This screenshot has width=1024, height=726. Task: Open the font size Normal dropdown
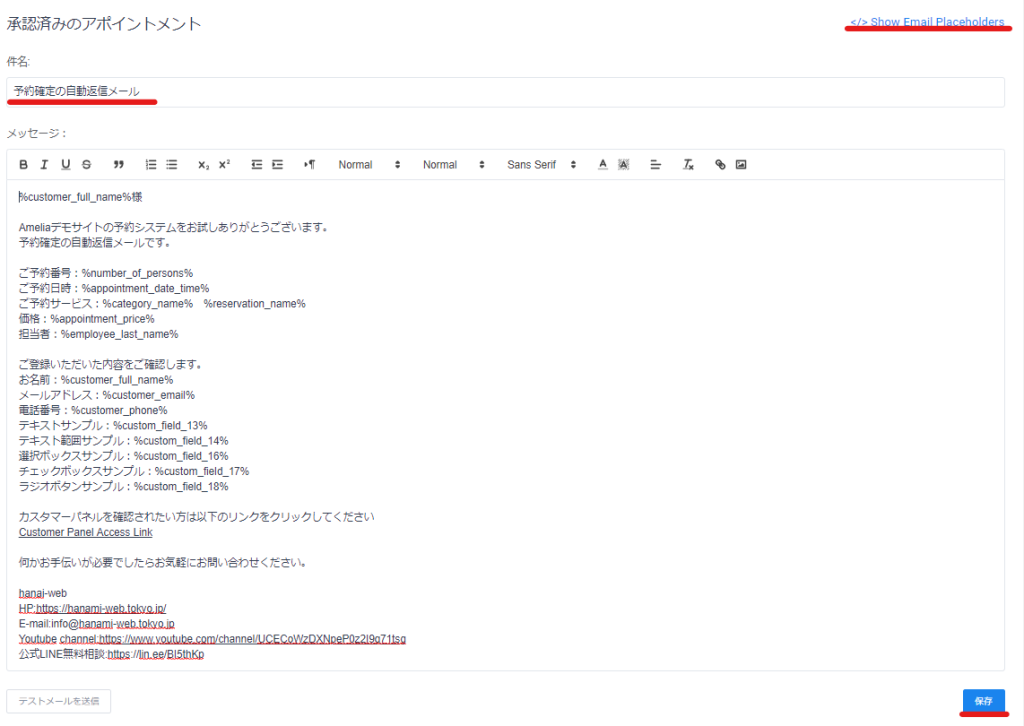point(453,165)
